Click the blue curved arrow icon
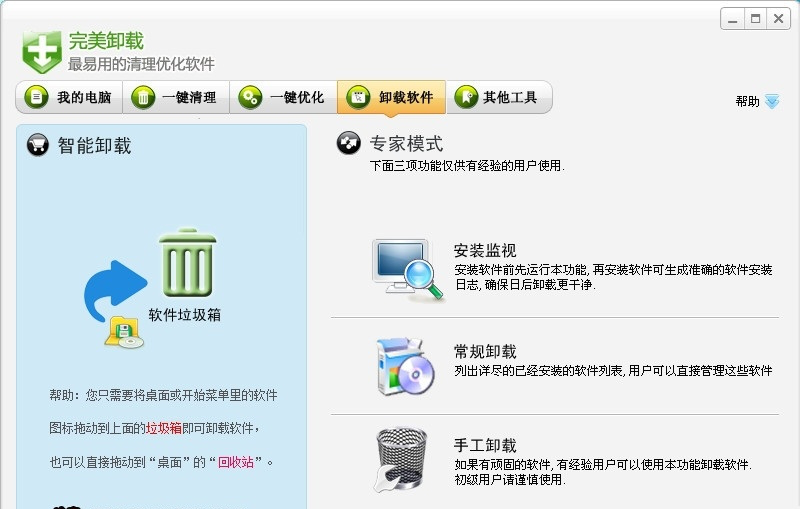The height and width of the screenshot is (529, 800). pyautogui.click(x=114, y=290)
